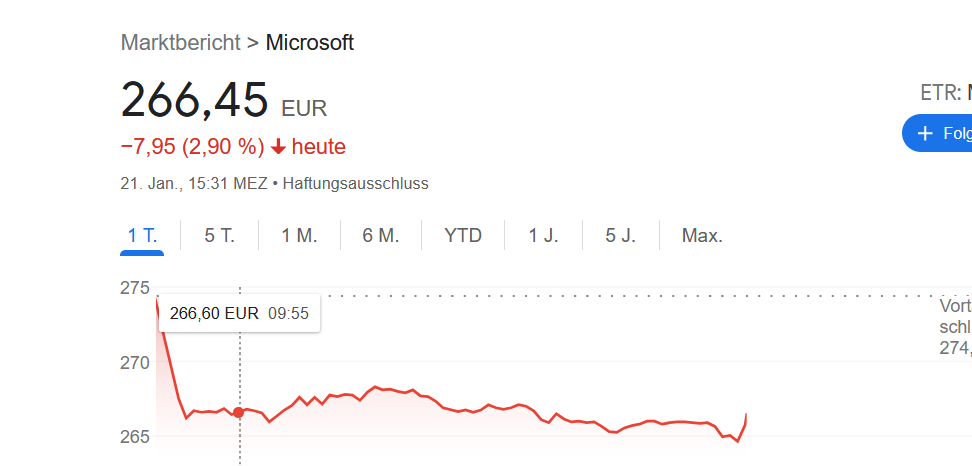Select the Max. time range tab

(702, 235)
